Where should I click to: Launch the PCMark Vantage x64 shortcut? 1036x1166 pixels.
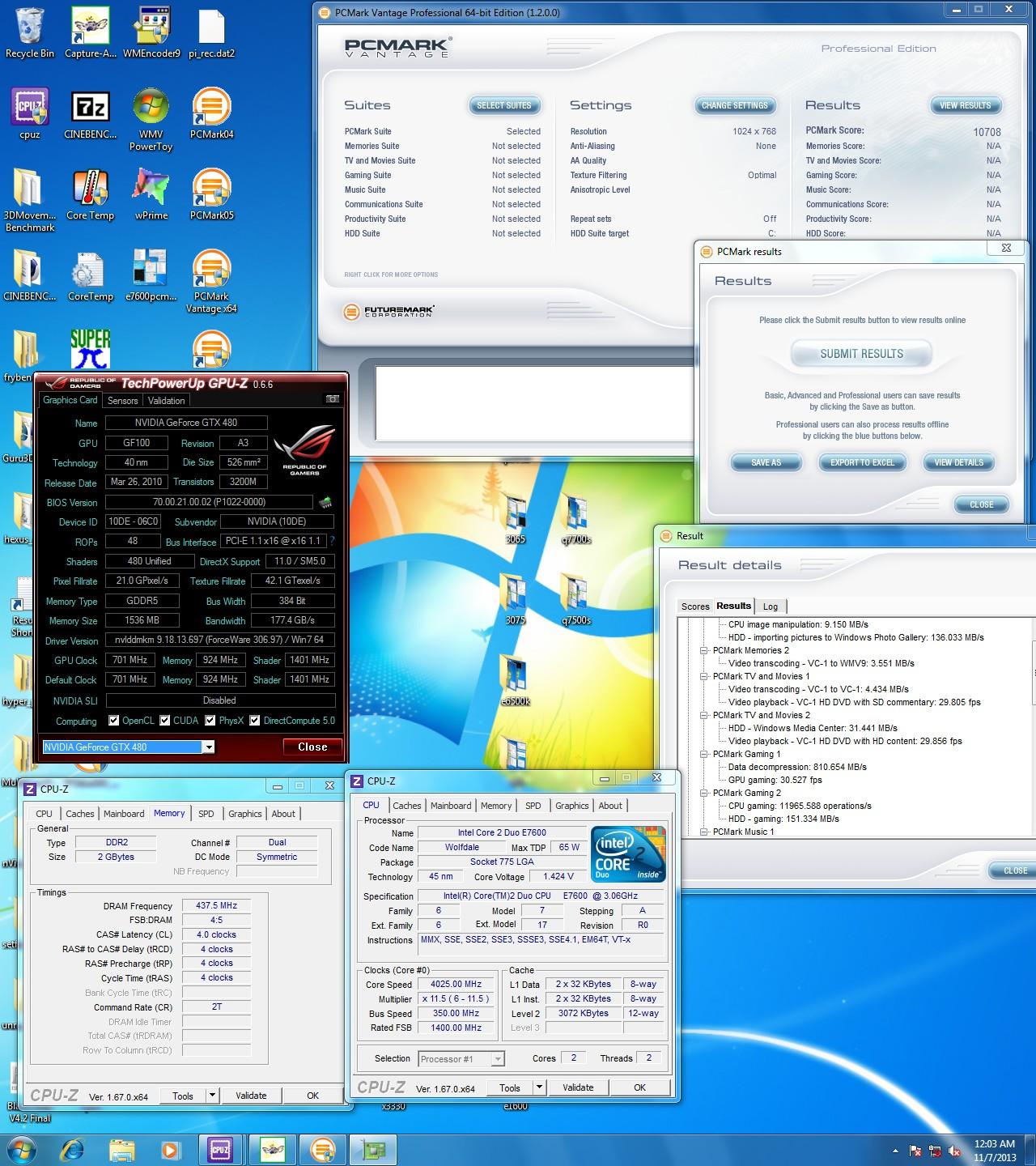(211, 281)
